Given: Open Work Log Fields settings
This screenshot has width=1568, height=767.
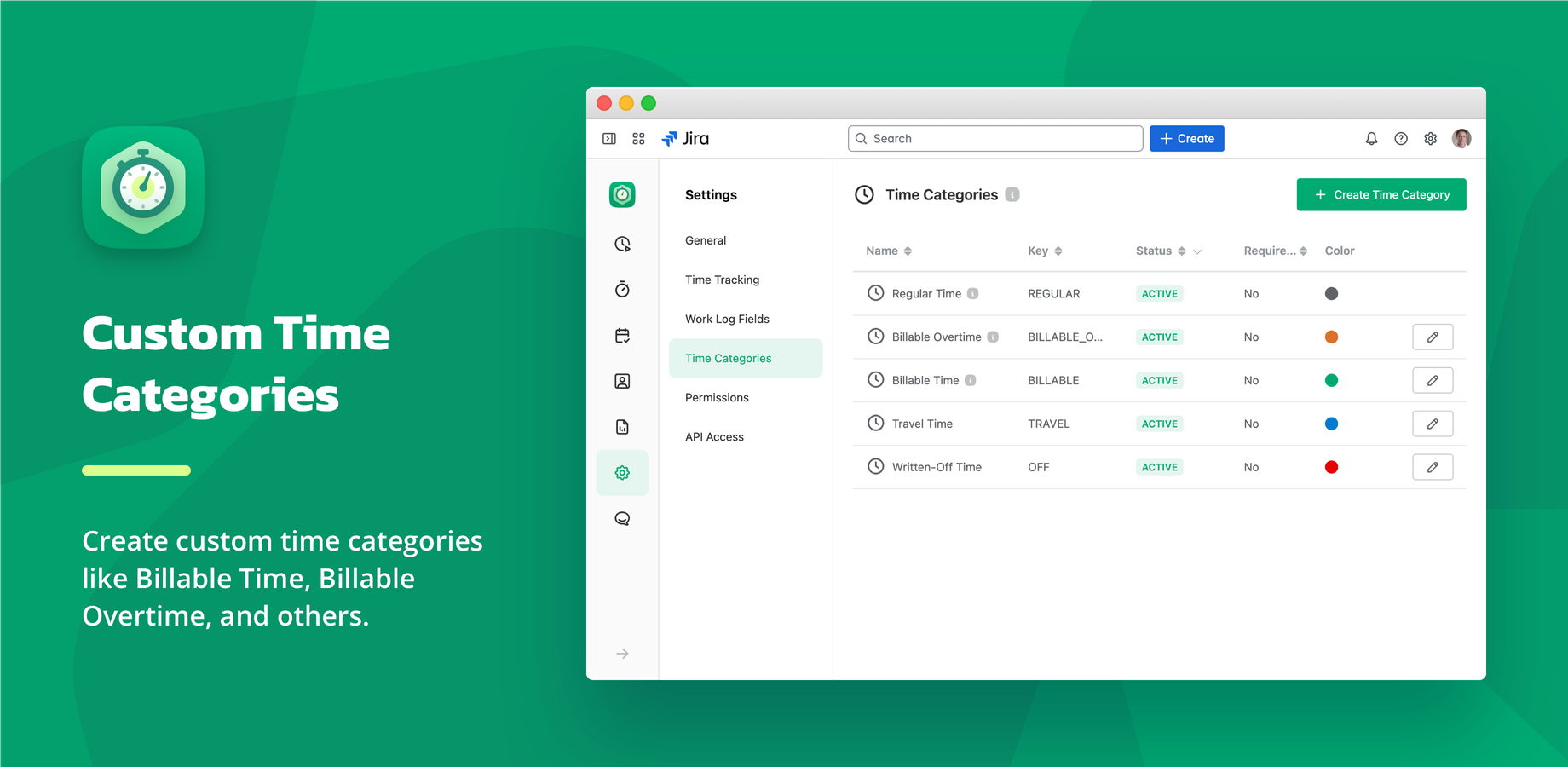Looking at the screenshot, I should coord(727,319).
